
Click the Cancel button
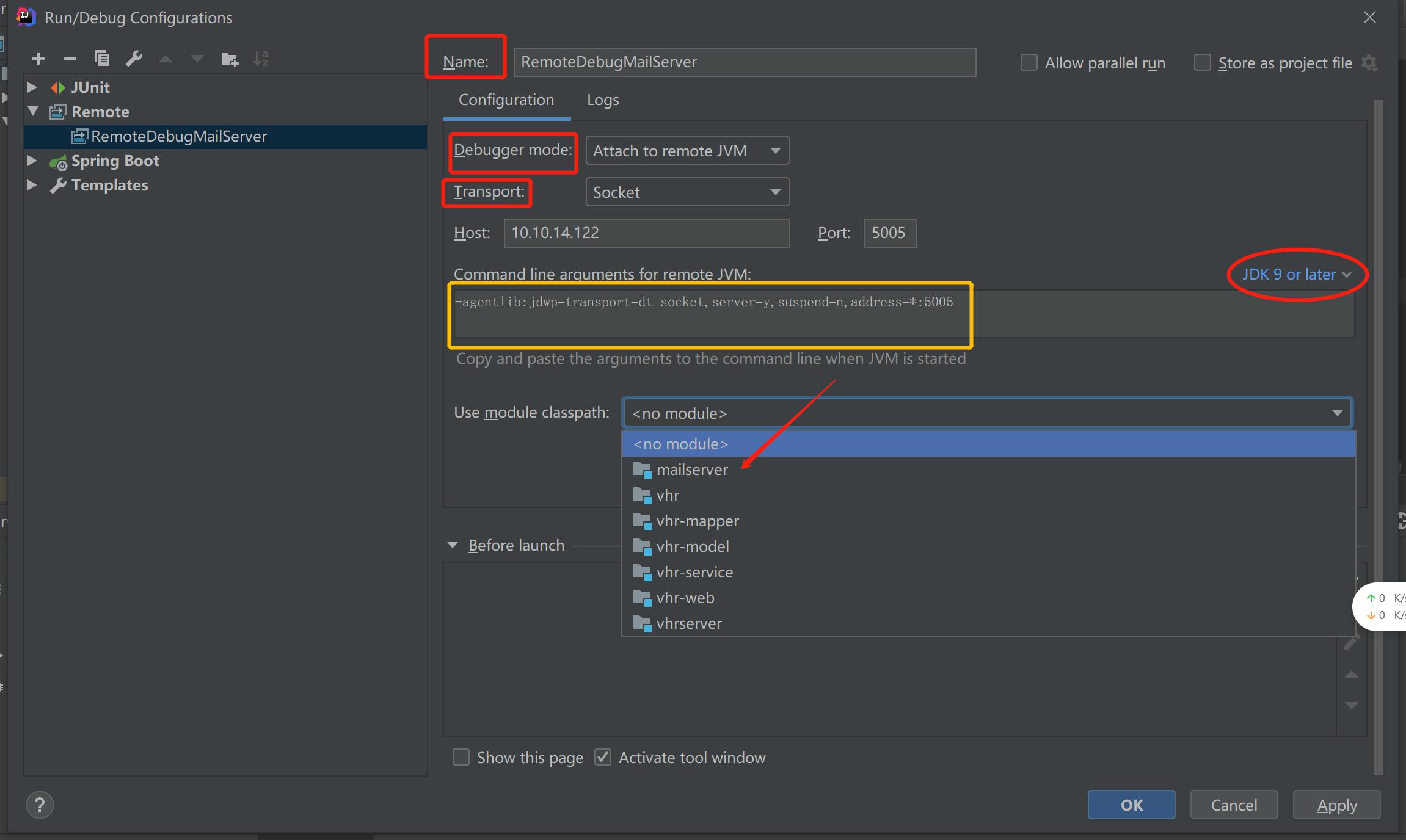tap(1234, 805)
